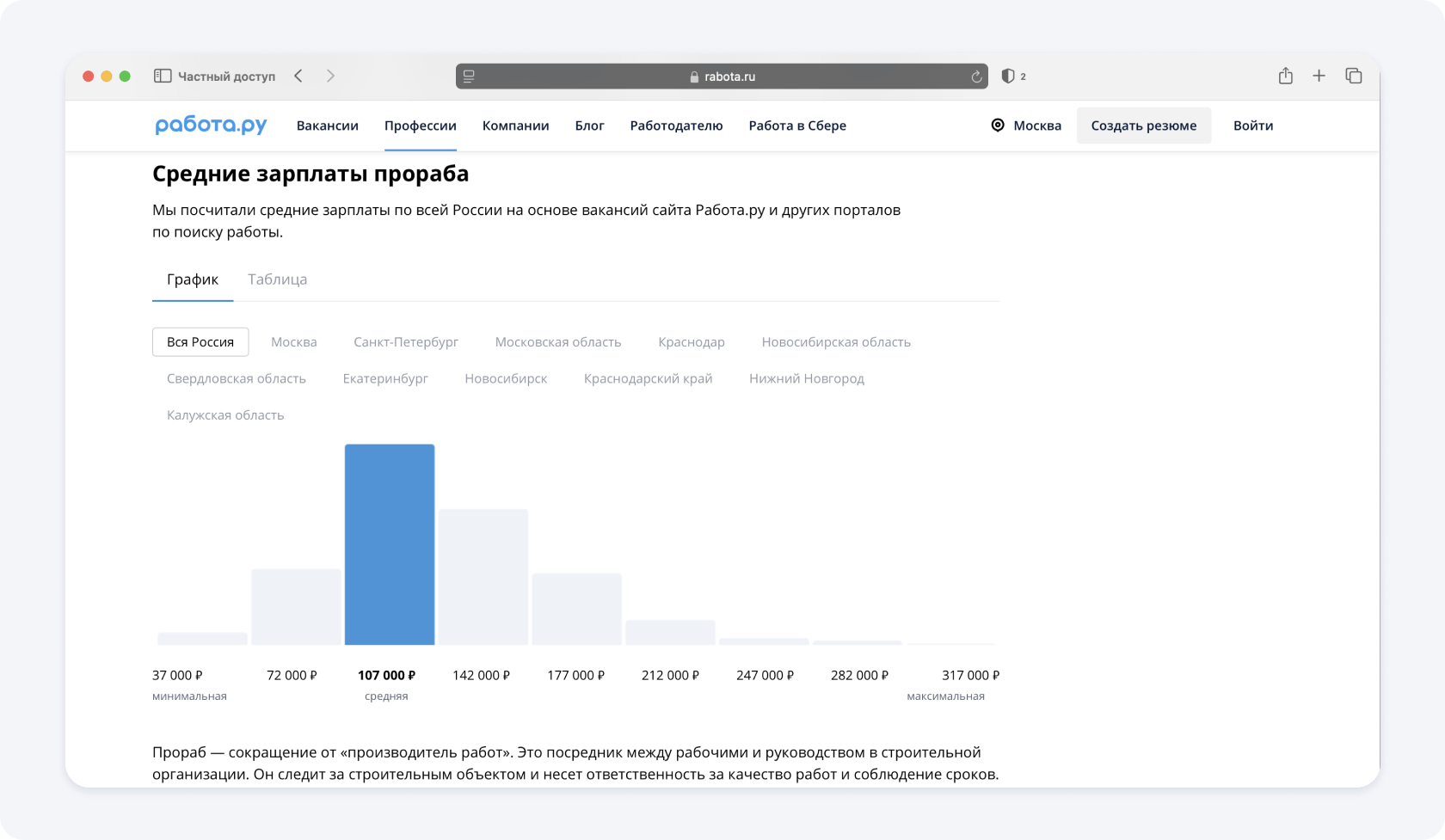Open the Вакансии menu item

click(x=327, y=126)
